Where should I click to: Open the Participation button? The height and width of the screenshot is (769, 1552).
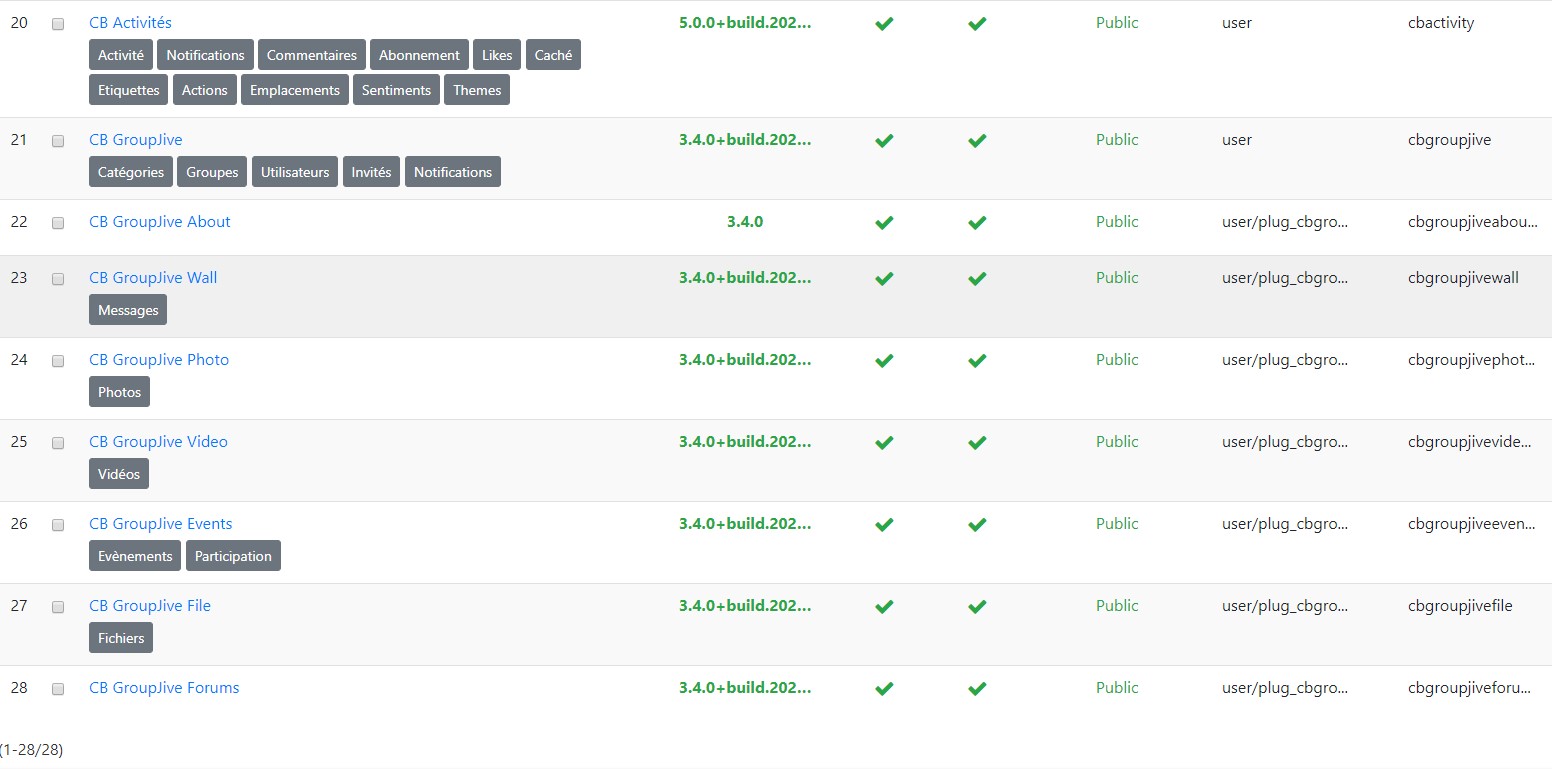tap(233, 556)
